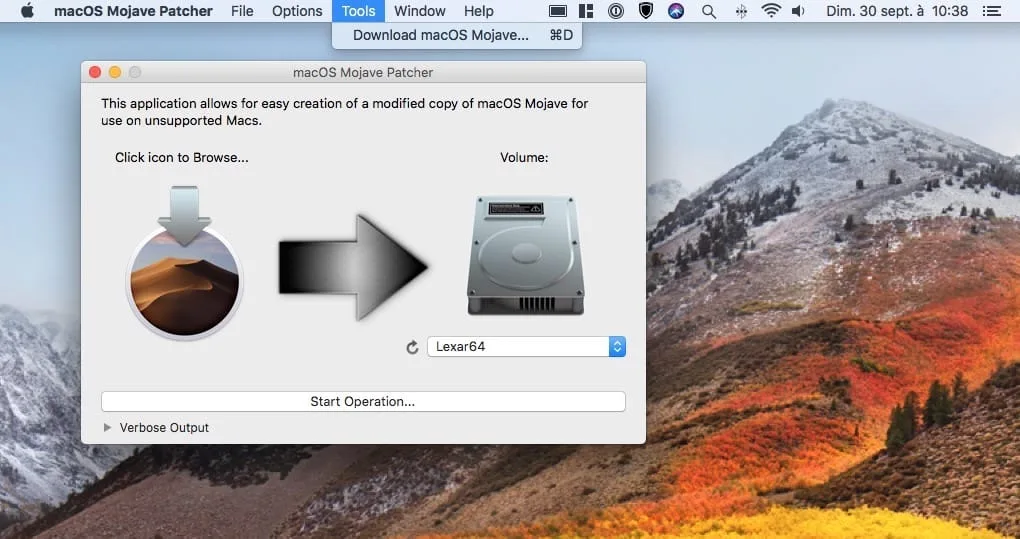This screenshot has width=1020, height=539.
Task: Open the macOS Mojave Patcher app menu
Action: (x=133, y=11)
